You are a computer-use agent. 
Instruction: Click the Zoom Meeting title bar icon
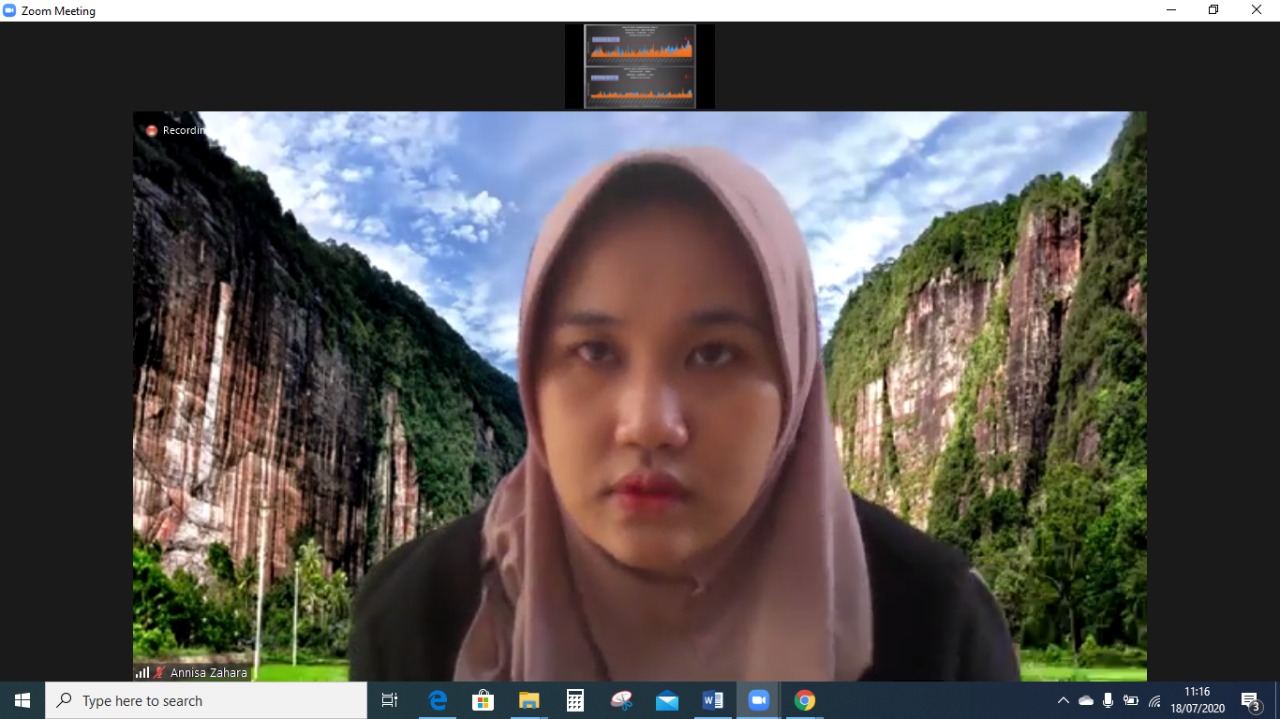coord(10,10)
